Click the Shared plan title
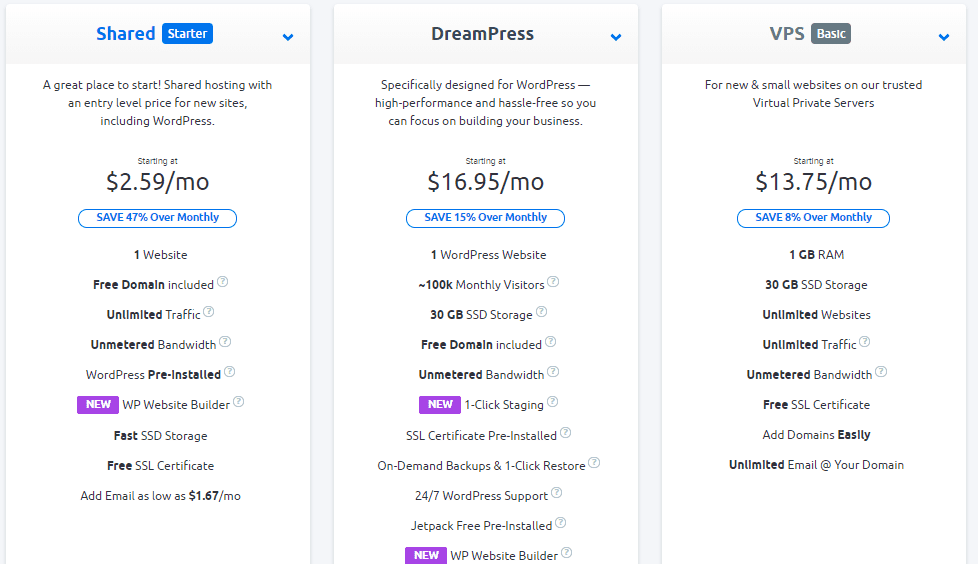Viewport: 978px width, 564px height. [x=125, y=34]
